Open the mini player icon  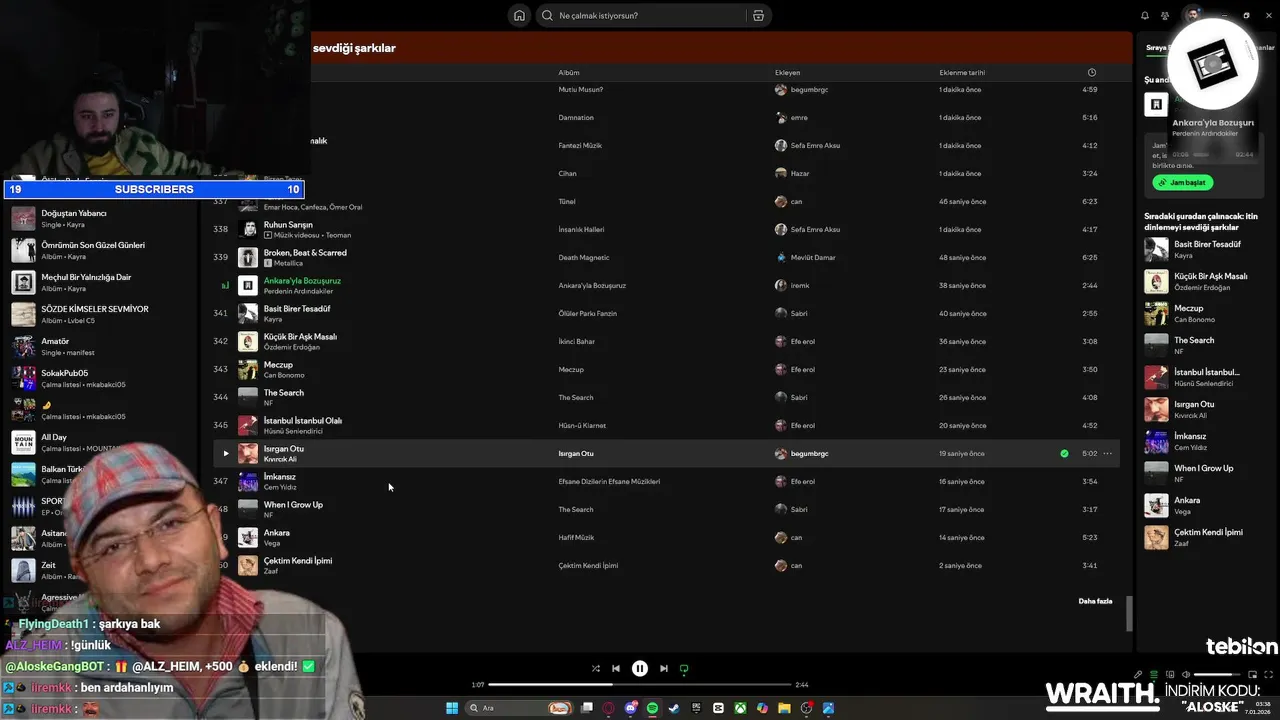1252,675
